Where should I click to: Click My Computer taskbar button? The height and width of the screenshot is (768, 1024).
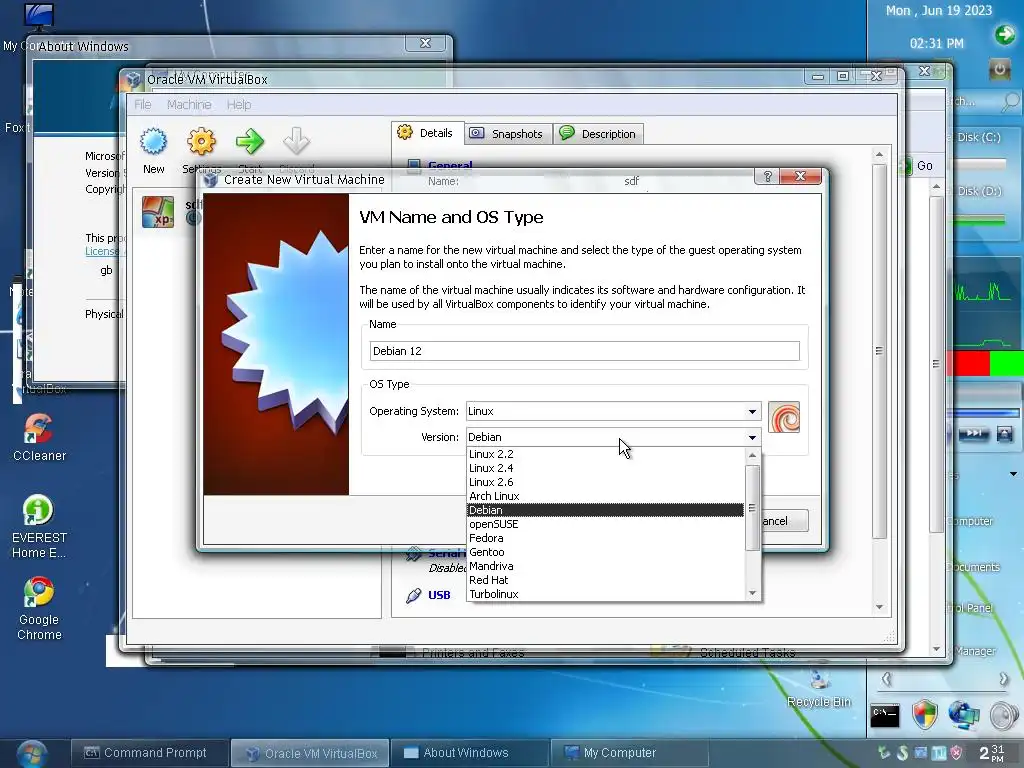tap(630, 753)
